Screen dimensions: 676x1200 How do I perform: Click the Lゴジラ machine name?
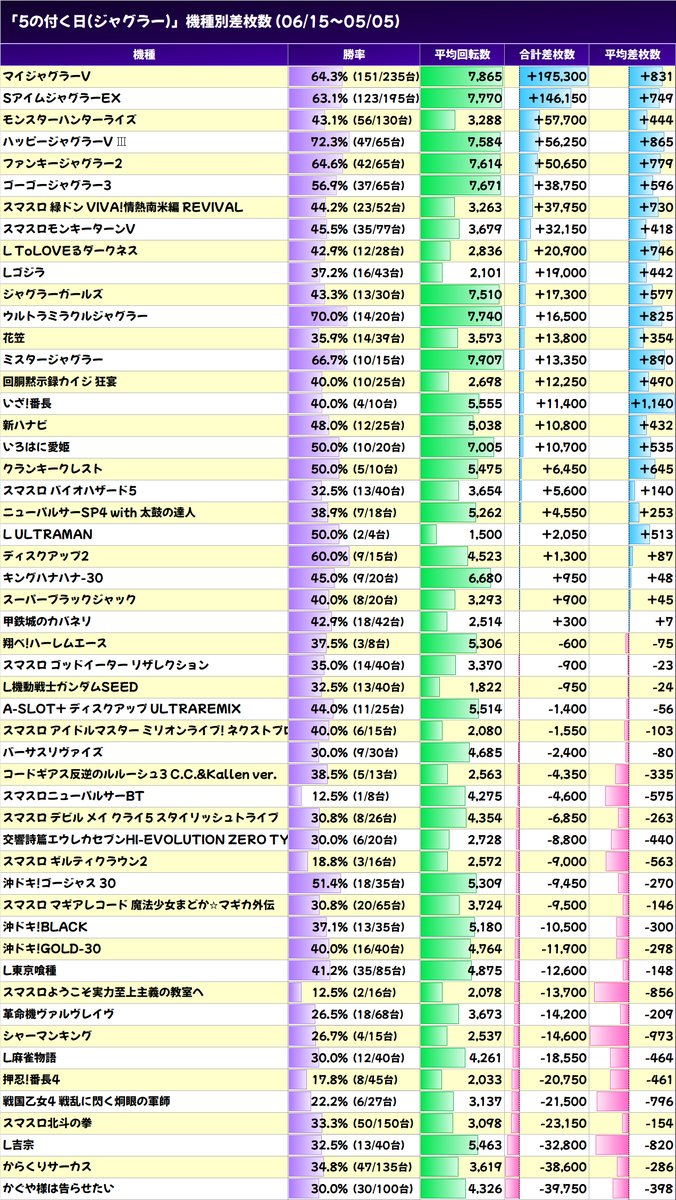coord(24,273)
